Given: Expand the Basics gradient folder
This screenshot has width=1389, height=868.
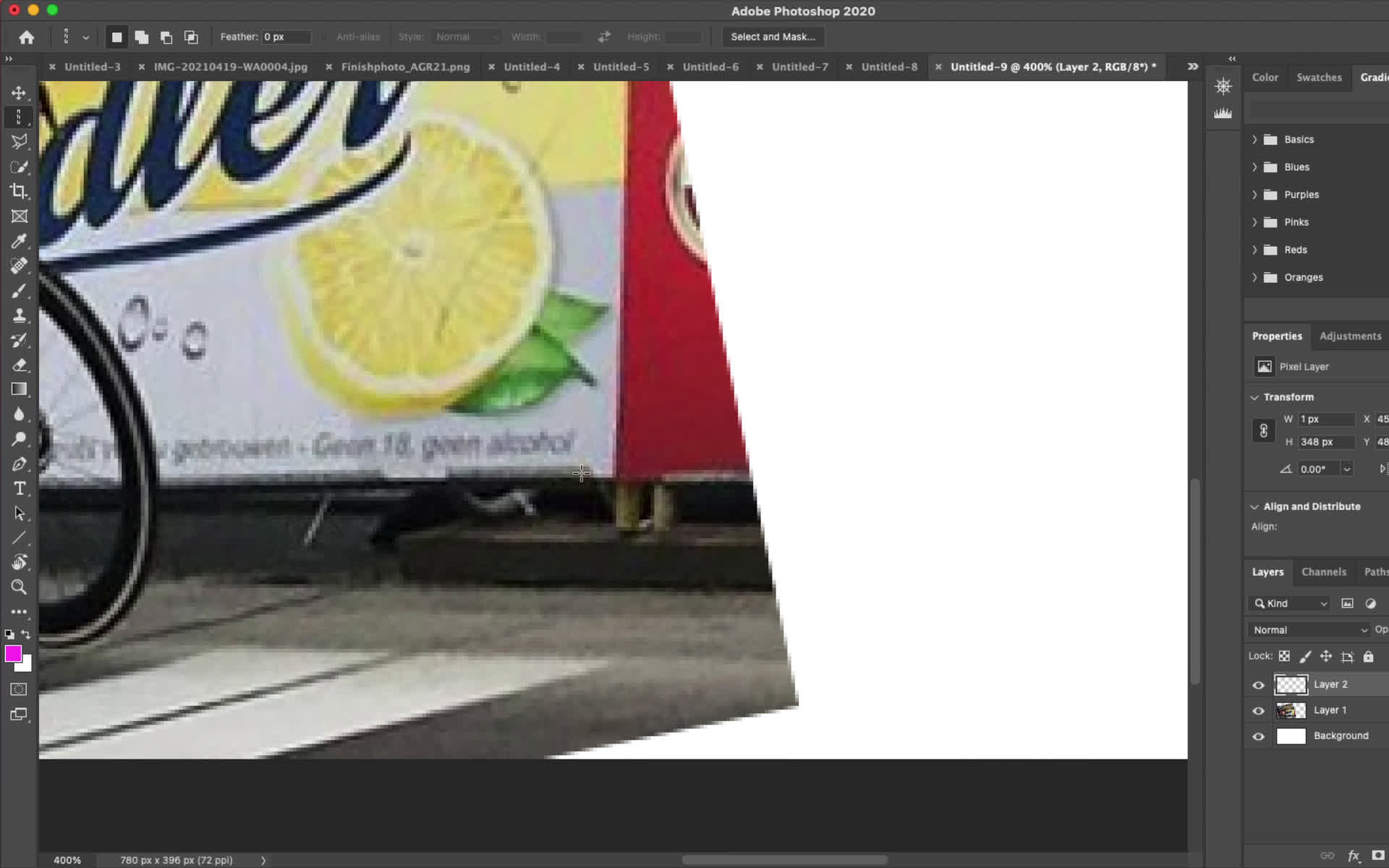Looking at the screenshot, I should coord(1254,140).
